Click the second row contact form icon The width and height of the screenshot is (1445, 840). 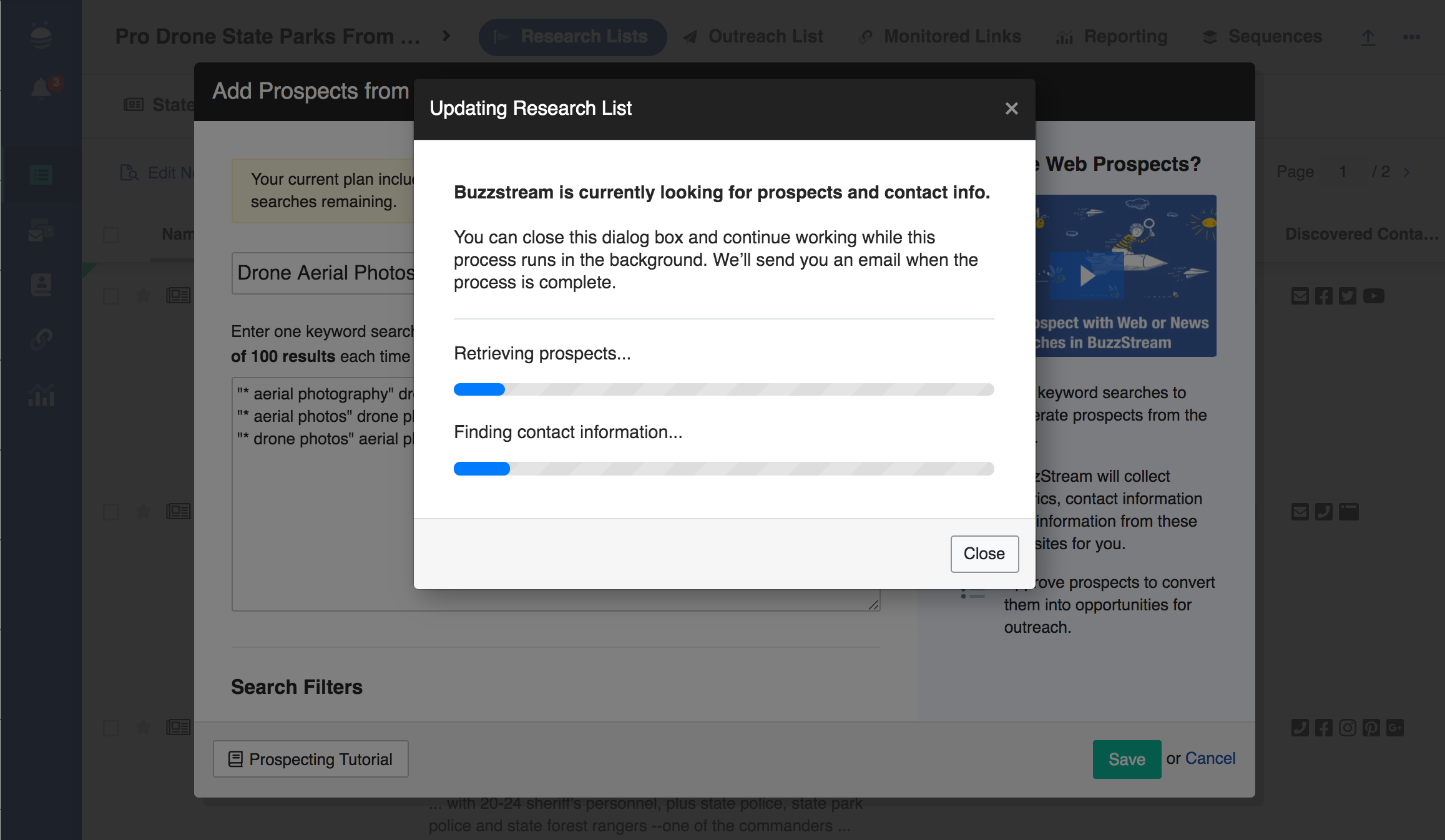1349,512
